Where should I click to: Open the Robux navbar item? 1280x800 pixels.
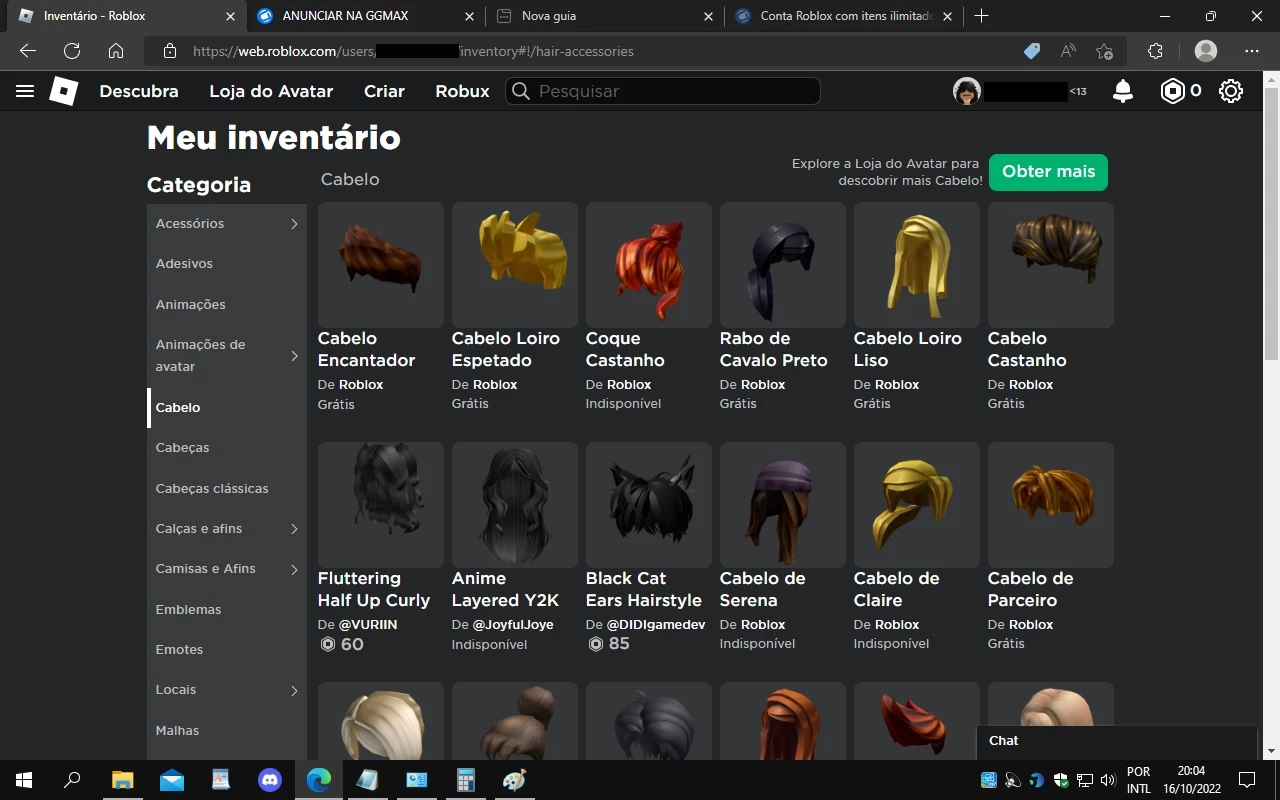[462, 91]
